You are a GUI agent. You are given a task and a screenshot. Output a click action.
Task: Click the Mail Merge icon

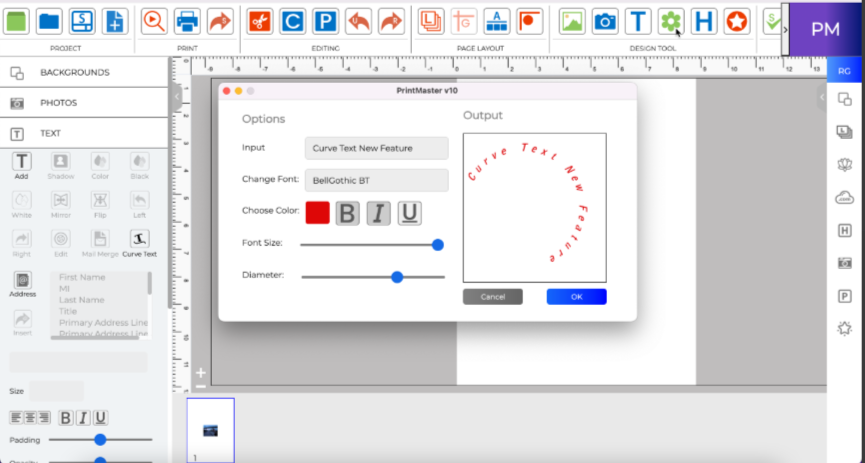tap(100, 239)
